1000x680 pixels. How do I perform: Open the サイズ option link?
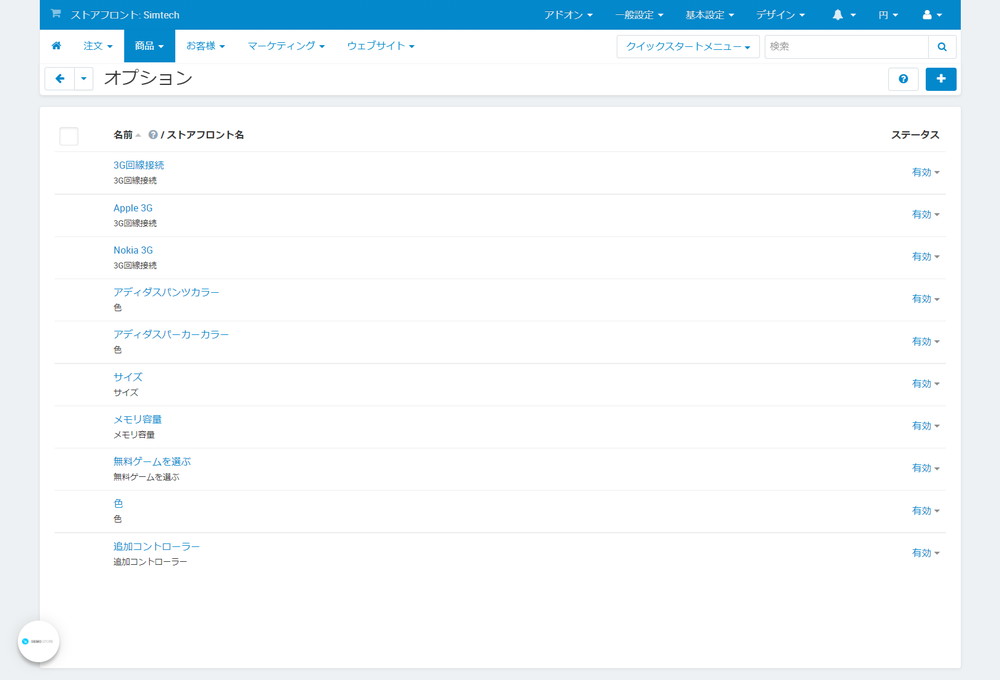pos(128,377)
